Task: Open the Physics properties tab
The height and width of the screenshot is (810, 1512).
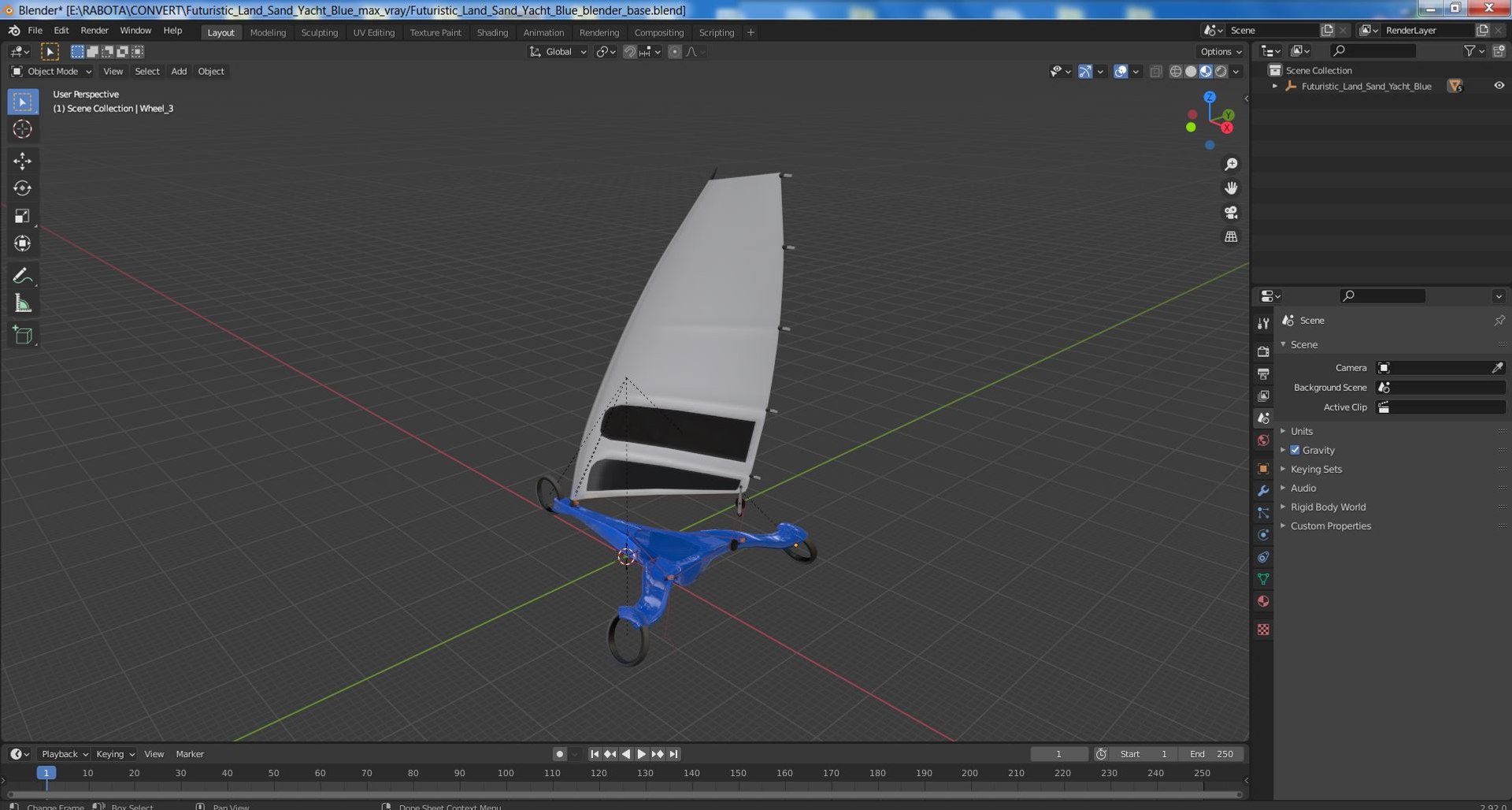Action: point(1263,535)
